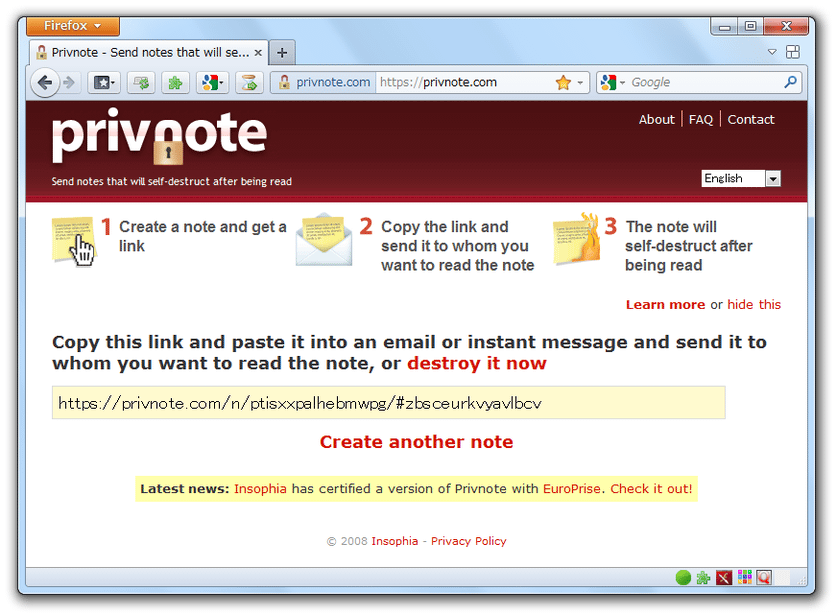Click the envelope with note image
This screenshot has height=614, width=837.
[324, 240]
